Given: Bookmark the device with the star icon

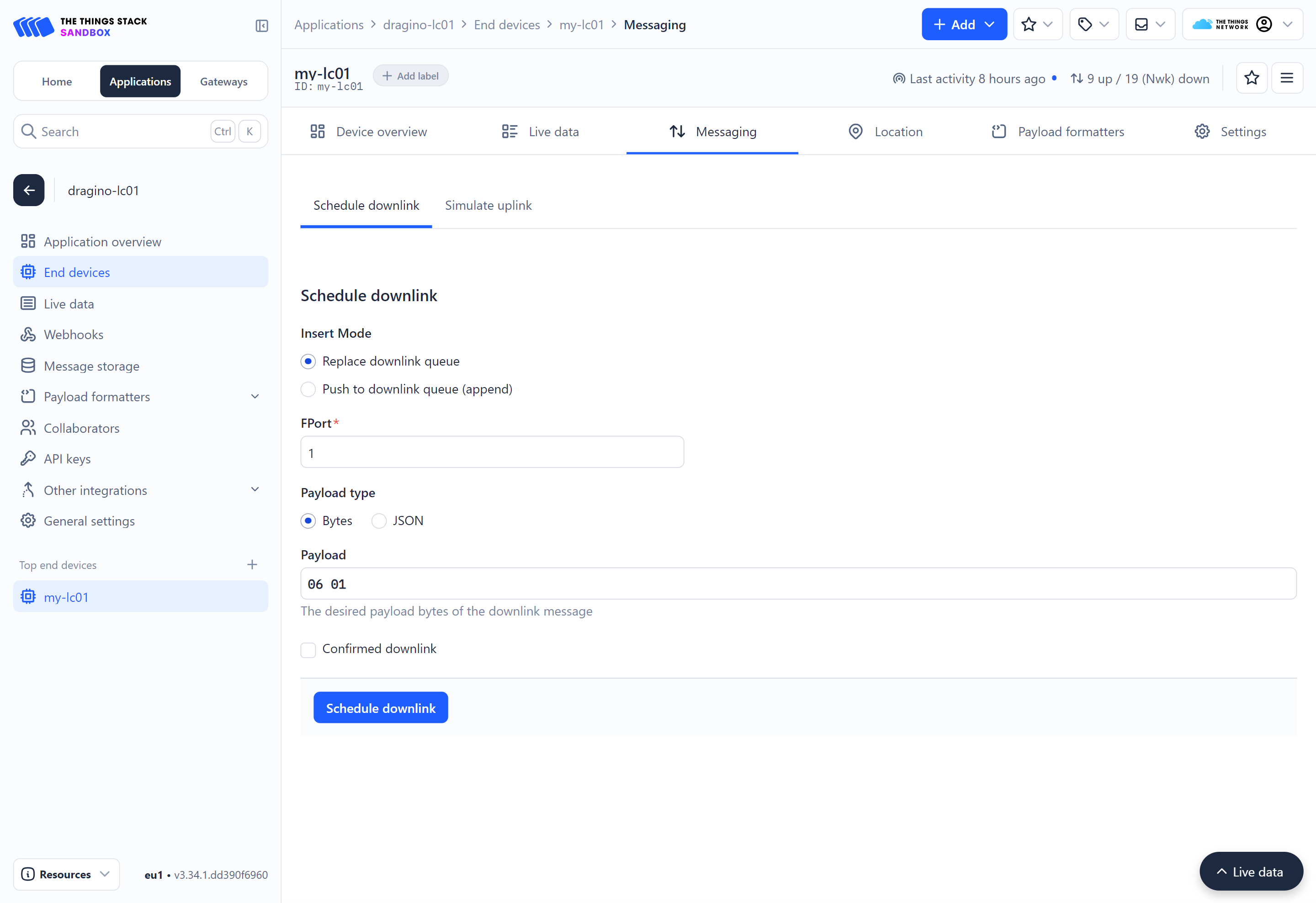Looking at the screenshot, I should tap(1252, 78).
